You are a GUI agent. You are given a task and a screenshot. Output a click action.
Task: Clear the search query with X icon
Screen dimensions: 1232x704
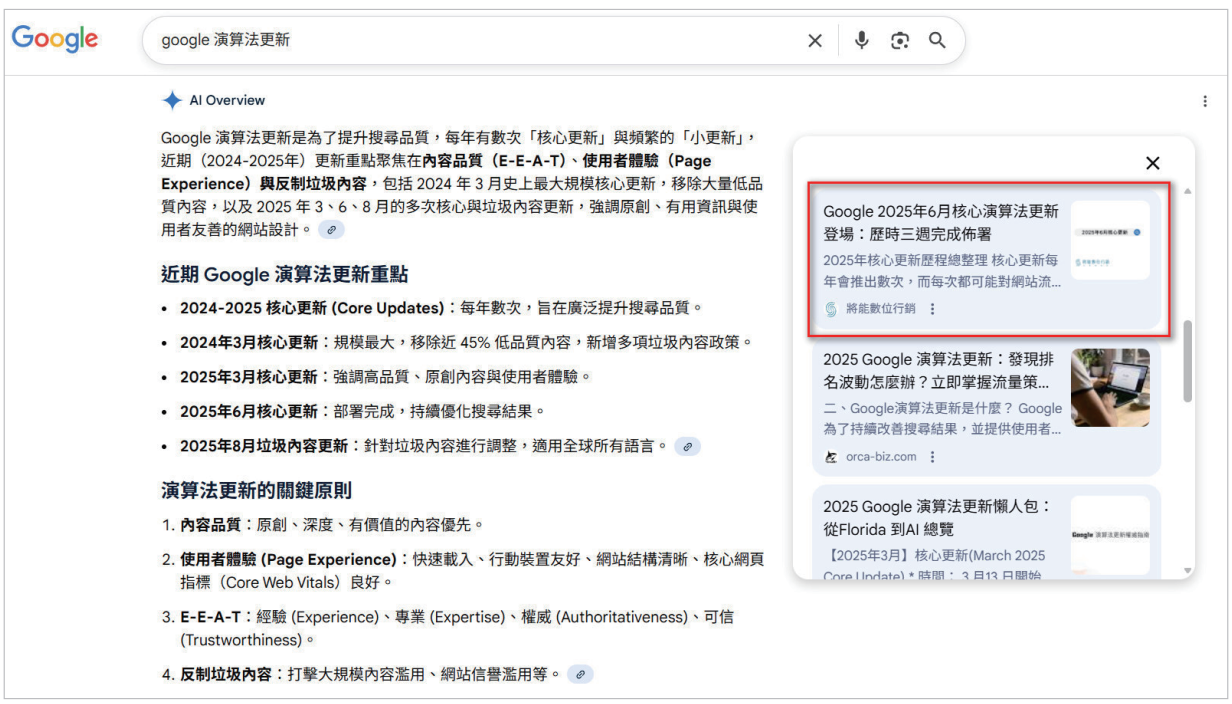[815, 40]
